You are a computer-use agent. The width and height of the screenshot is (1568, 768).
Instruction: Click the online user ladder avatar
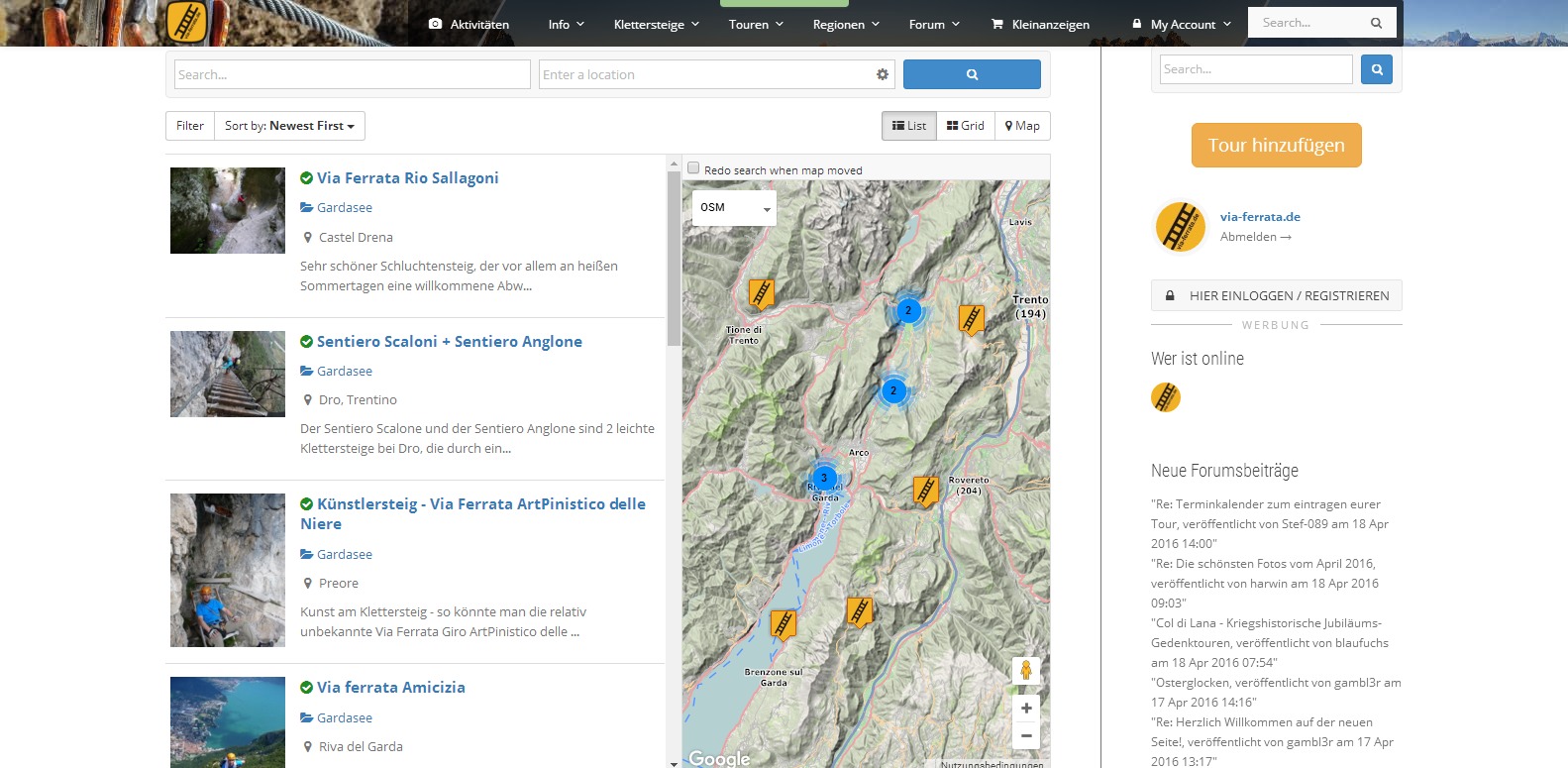[1166, 397]
